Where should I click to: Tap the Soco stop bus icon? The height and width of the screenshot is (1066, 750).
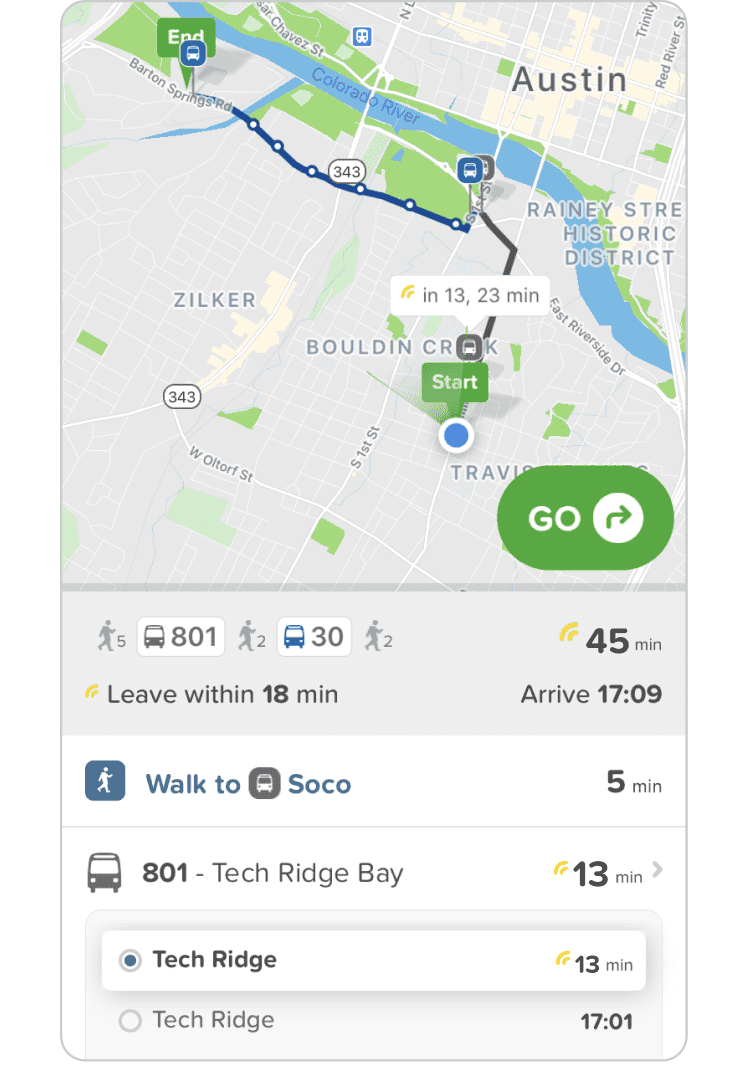click(265, 783)
